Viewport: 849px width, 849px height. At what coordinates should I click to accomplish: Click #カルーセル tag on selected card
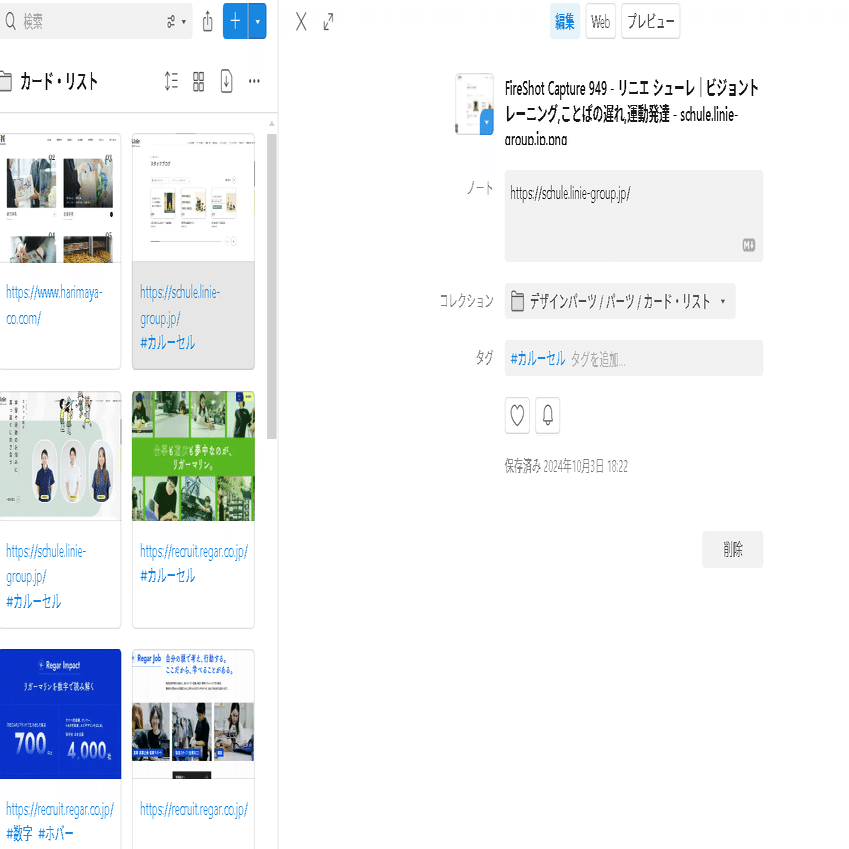[x=167, y=342]
